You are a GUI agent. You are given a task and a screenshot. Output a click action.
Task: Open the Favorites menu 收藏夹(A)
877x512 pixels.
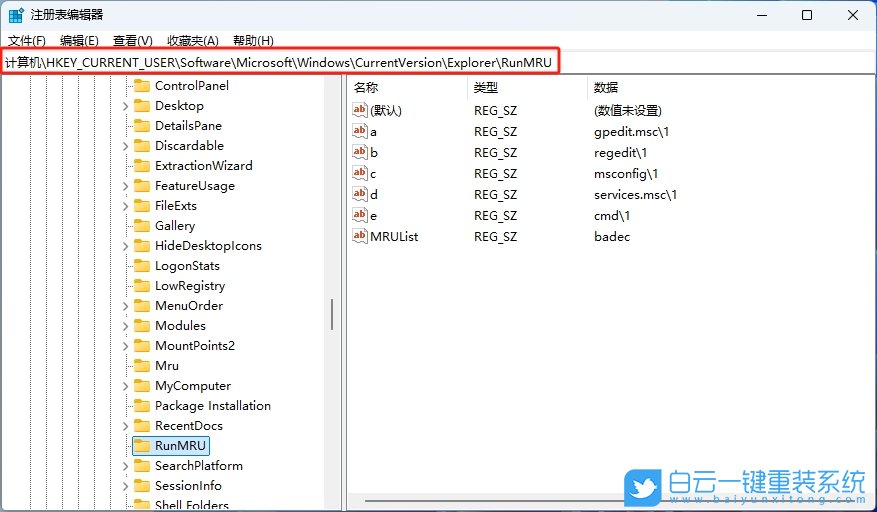192,41
